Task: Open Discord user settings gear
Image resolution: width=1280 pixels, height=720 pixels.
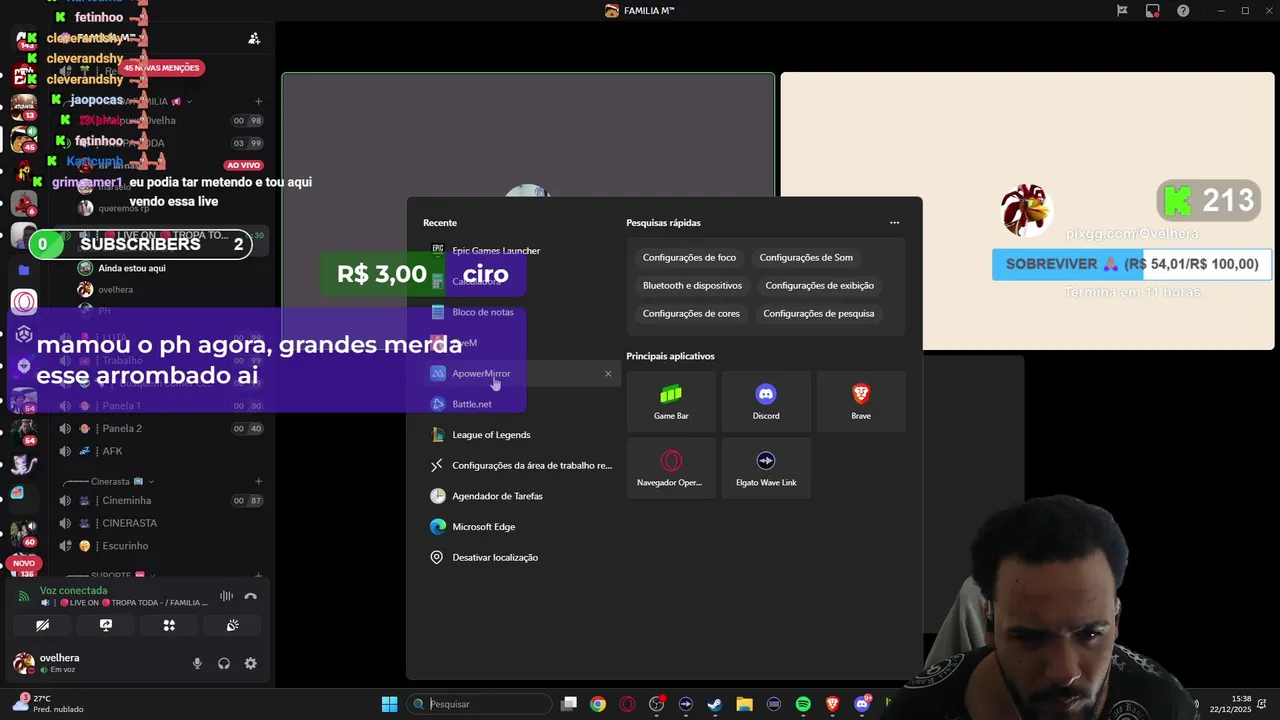Action: click(x=250, y=663)
